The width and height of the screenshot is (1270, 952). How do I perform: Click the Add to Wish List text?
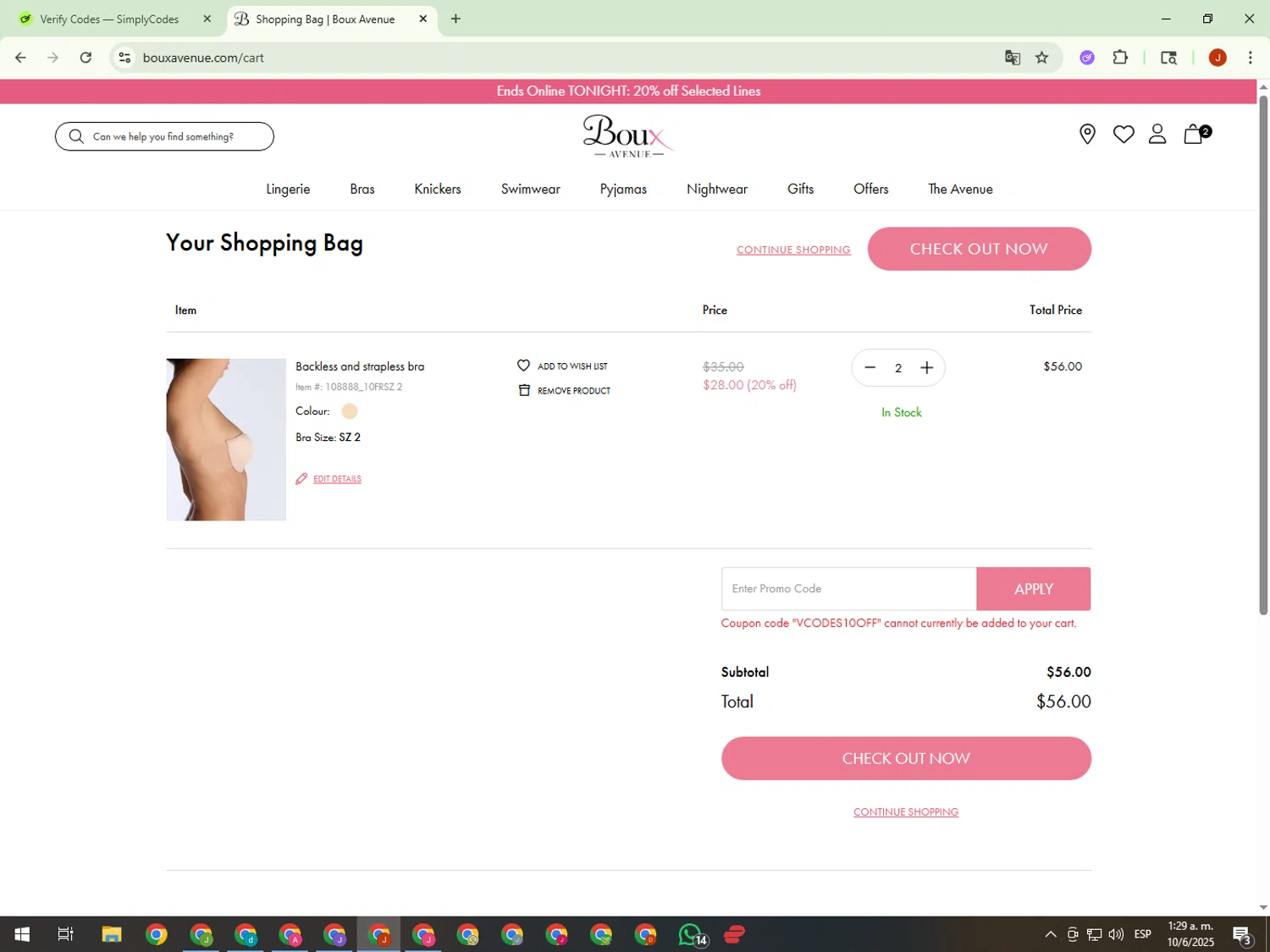click(x=572, y=366)
